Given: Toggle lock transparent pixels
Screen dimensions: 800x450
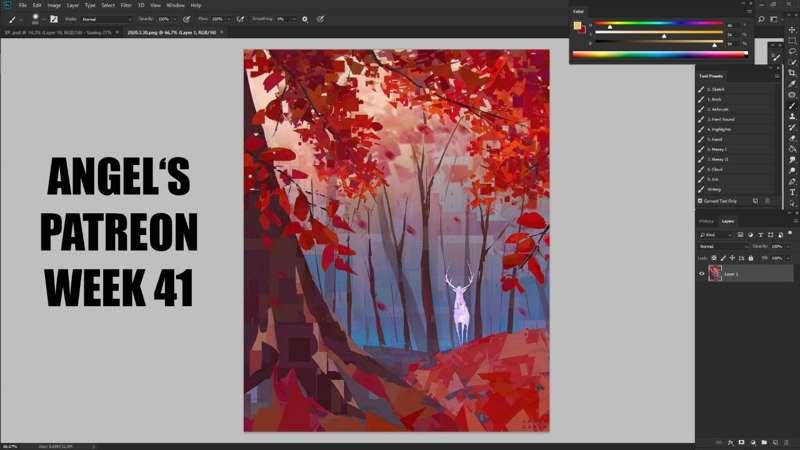Looking at the screenshot, I should pos(714,258).
